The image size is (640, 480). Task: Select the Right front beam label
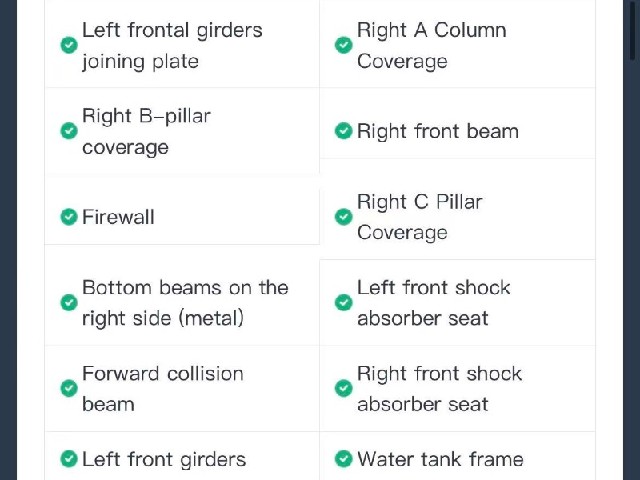438,131
